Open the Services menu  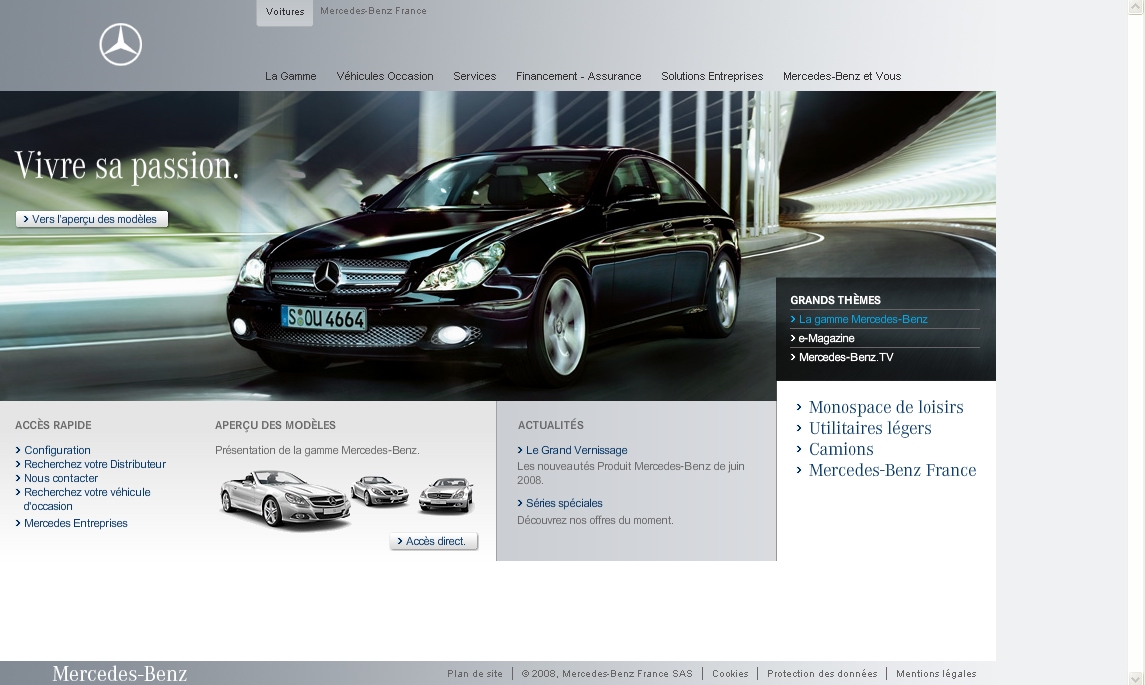(474, 76)
